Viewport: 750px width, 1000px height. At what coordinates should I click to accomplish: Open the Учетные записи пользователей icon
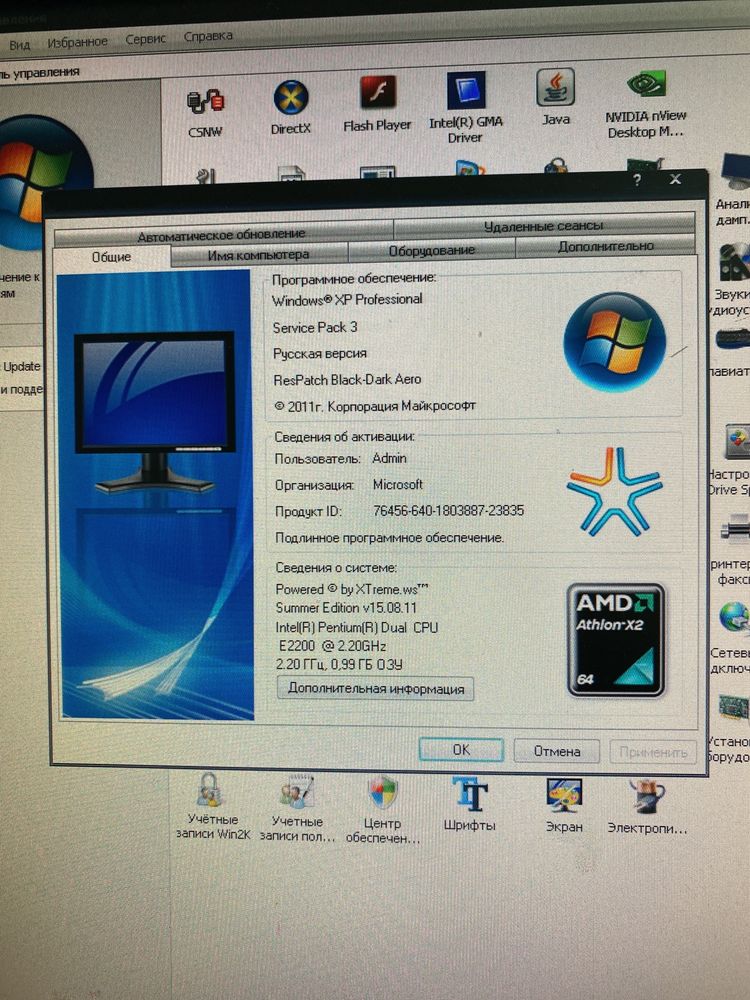tap(297, 808)
